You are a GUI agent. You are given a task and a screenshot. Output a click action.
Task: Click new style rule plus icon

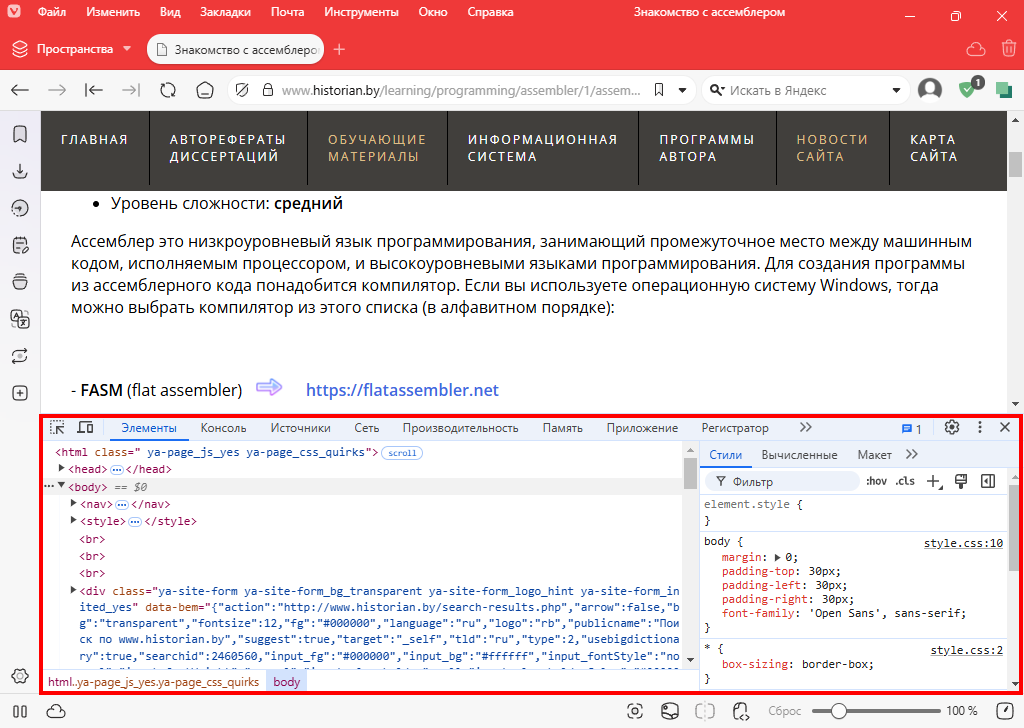pos(934,482)
